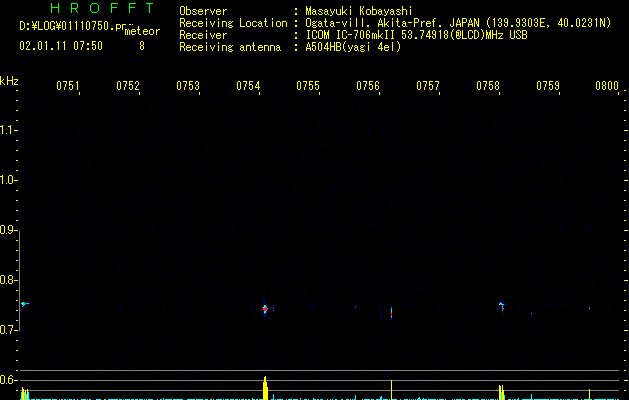Image resolution: width=629 pixels, height=400 pixels.
Task: Select the date stamp 02.01.11 07:50
Action: point(61,46)
